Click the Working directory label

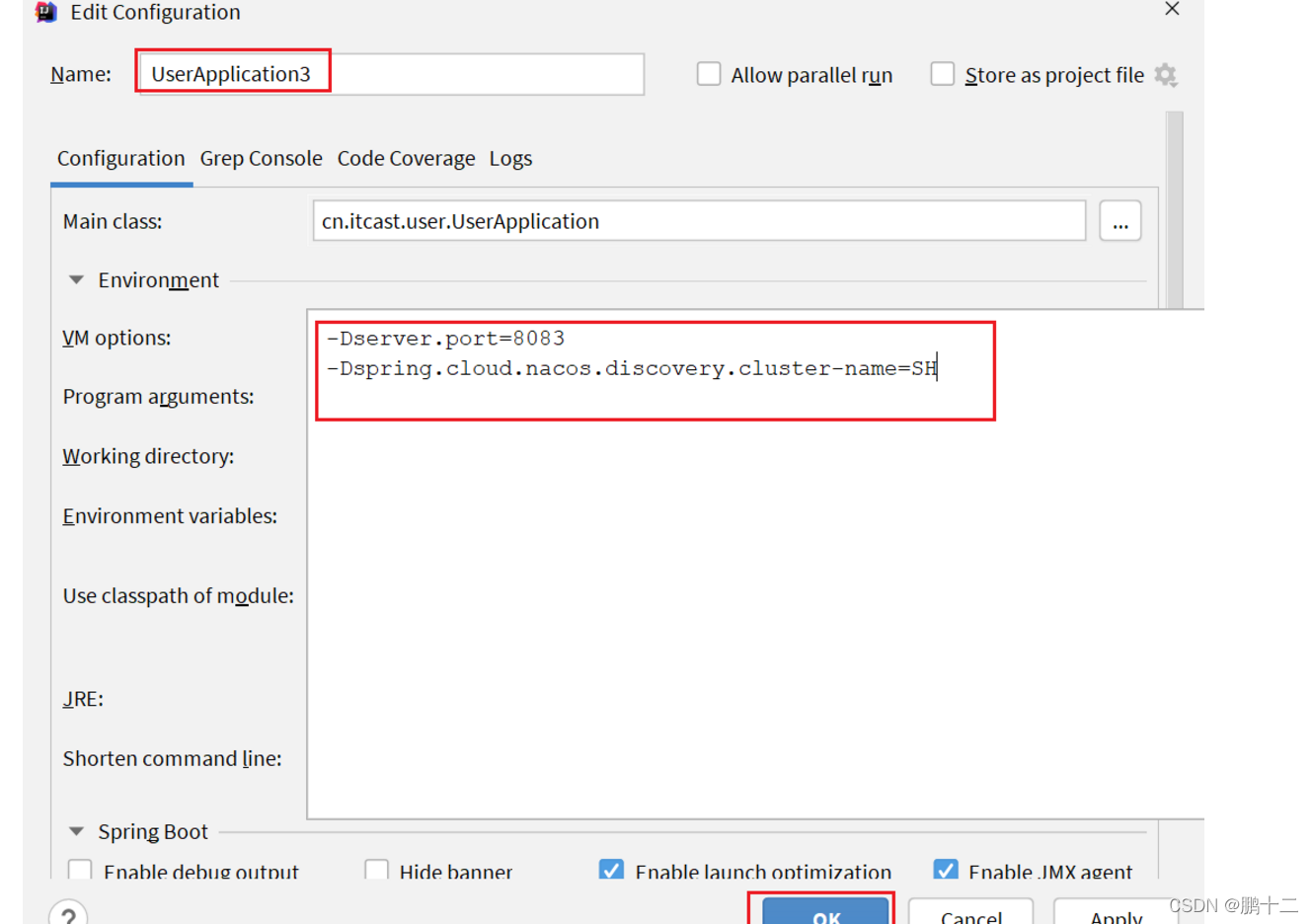148,456
